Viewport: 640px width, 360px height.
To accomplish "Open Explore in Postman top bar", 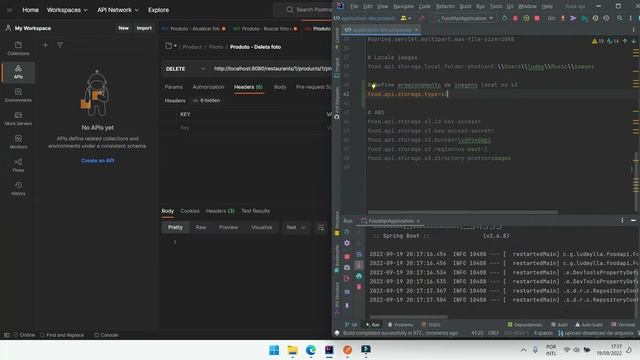I will (x=158, y=10).
